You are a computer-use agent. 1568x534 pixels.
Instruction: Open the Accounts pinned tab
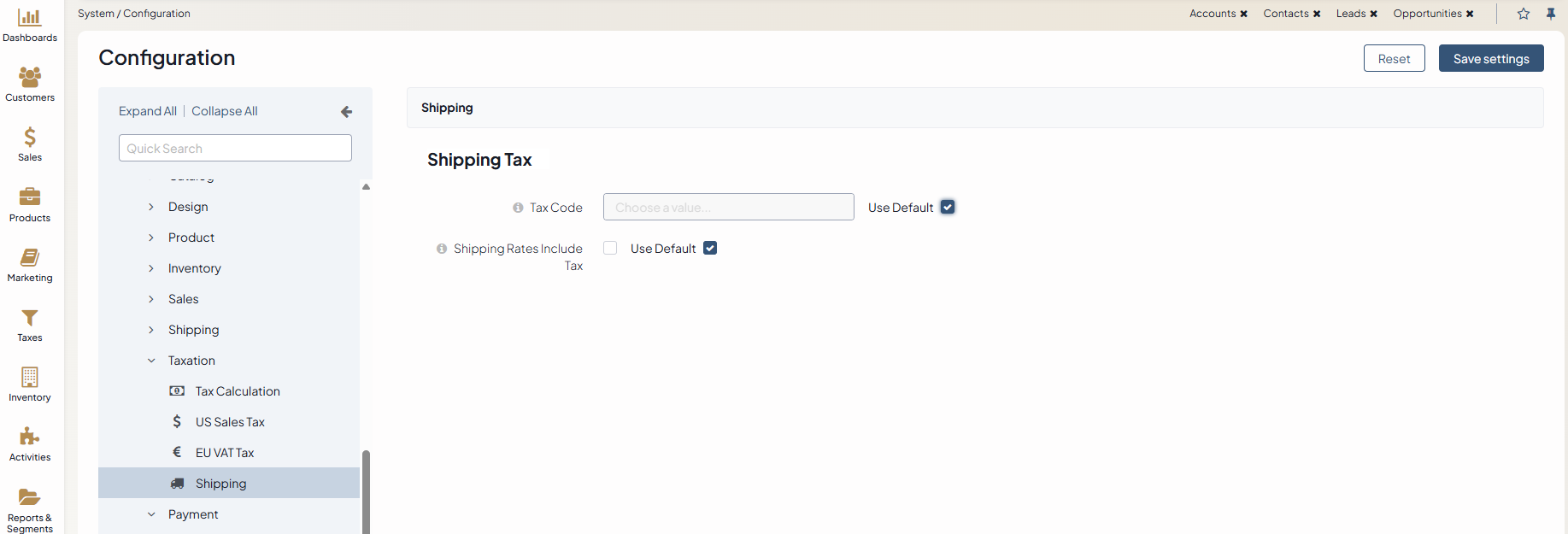point(1213,14)
